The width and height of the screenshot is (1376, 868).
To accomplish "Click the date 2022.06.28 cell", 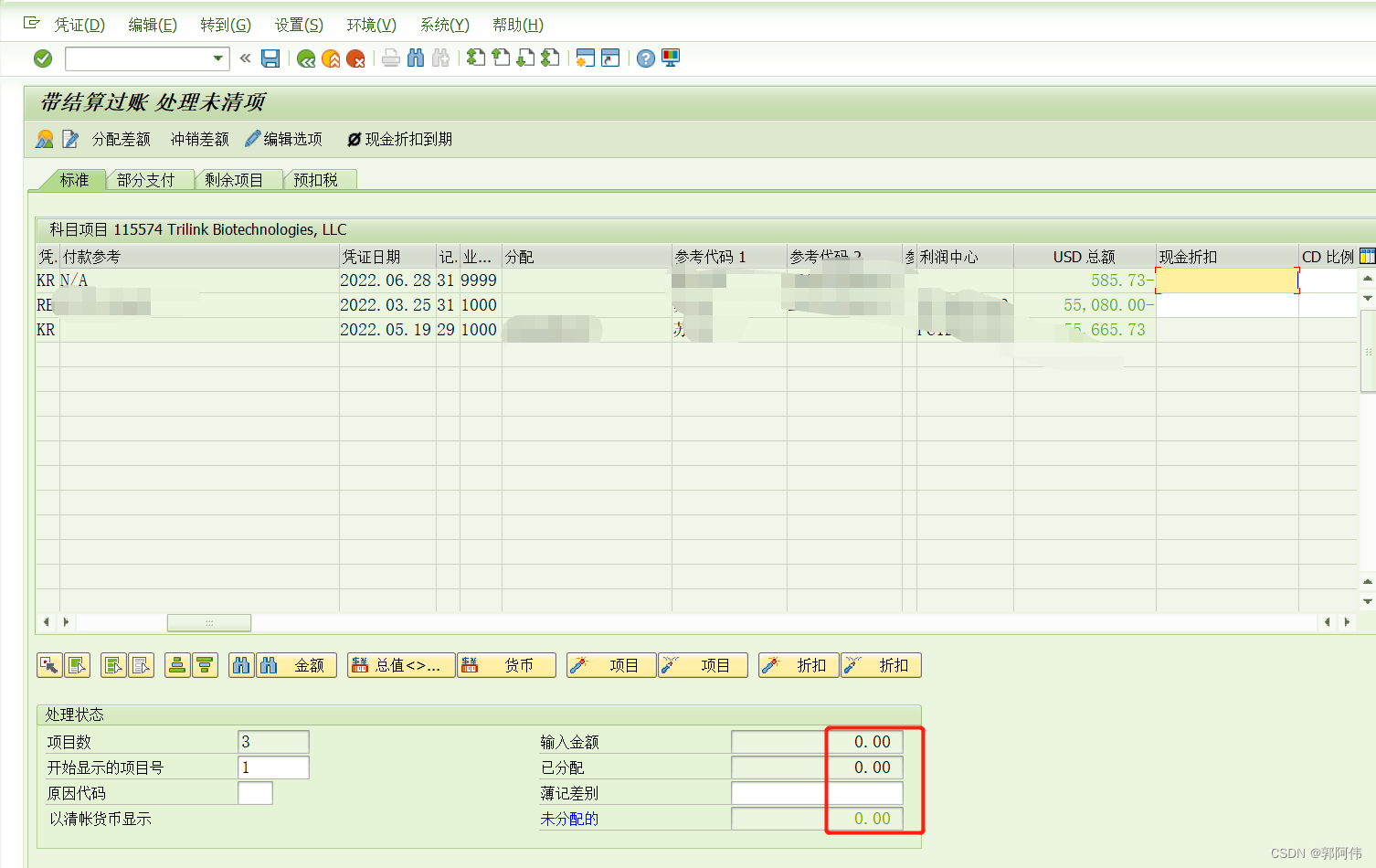I will (387, 281).
